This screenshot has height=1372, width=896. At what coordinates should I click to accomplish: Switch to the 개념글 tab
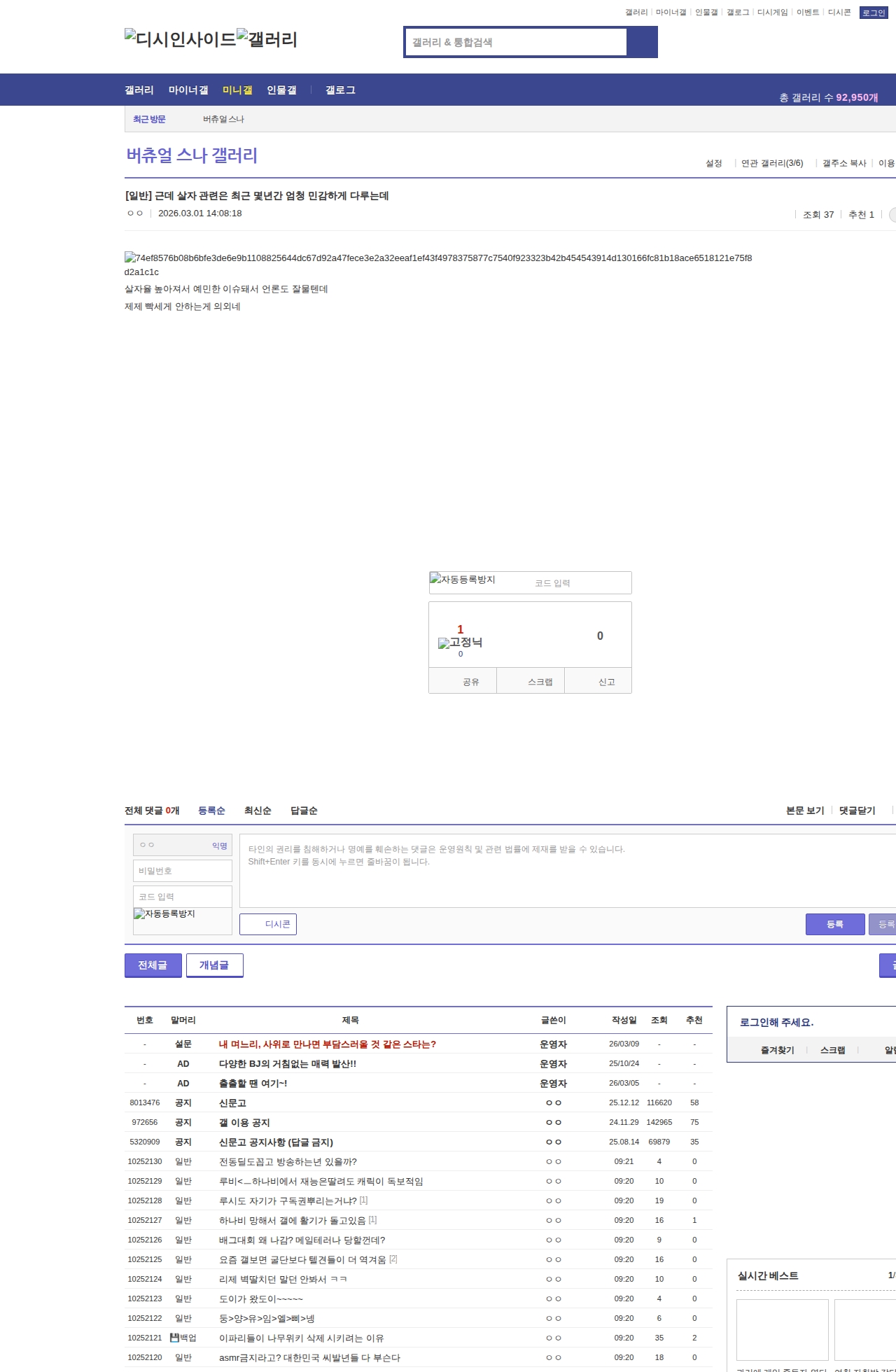[x=214, y=965]
